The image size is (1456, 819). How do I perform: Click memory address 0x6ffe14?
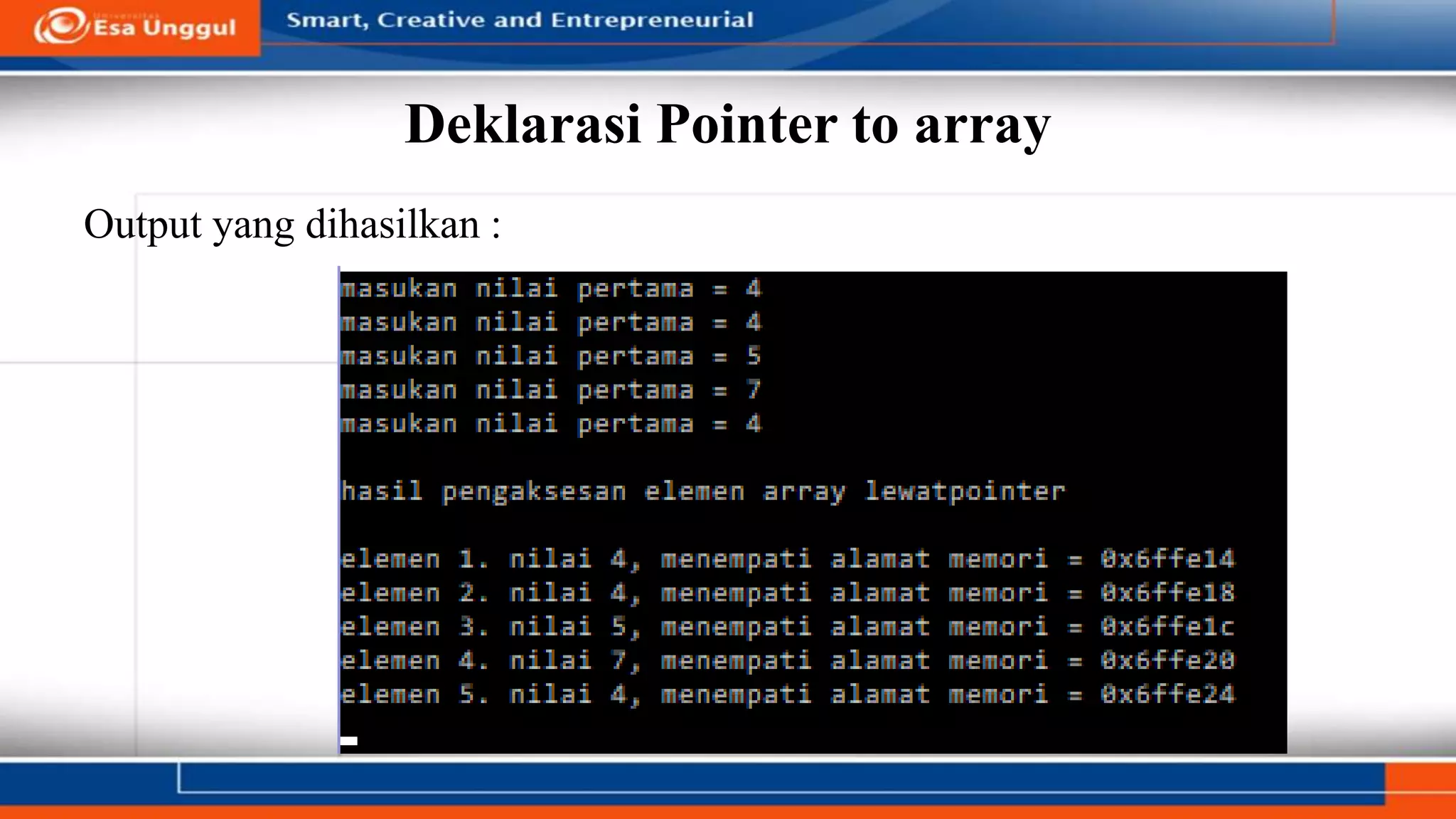[1168, 559]
